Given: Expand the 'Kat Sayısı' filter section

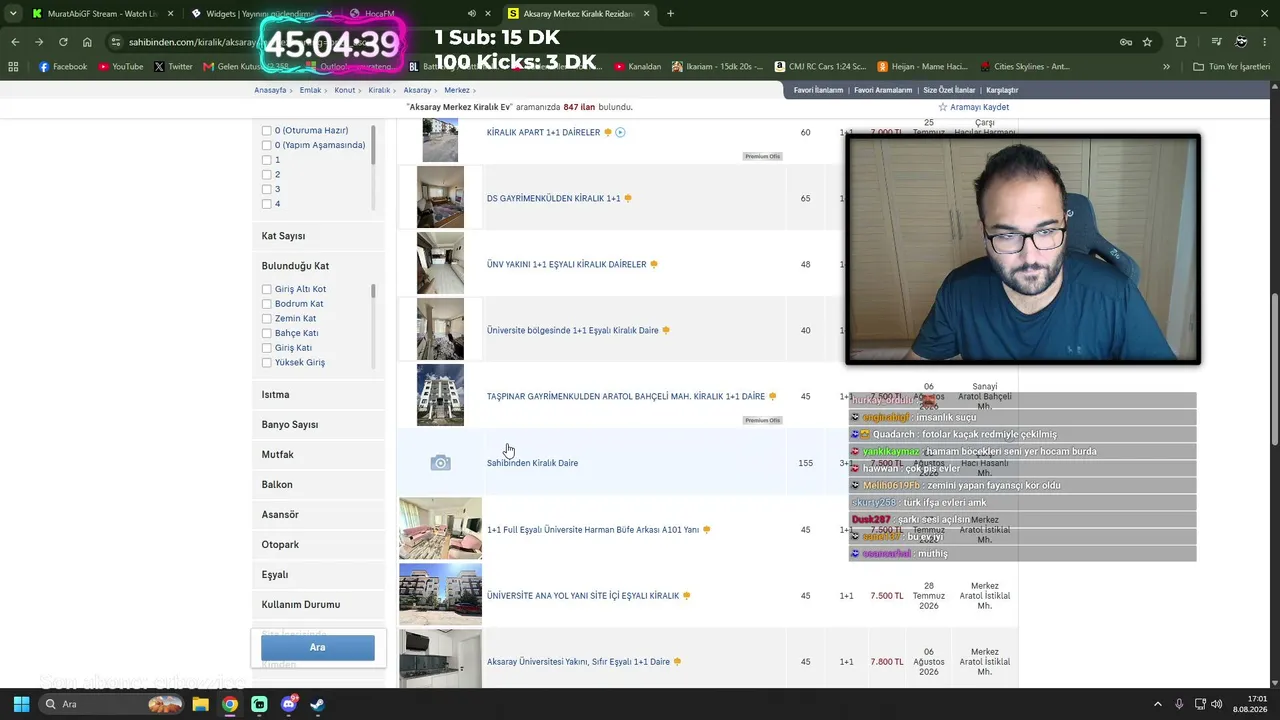Looking at the screenshot, I should click(318, 236).
